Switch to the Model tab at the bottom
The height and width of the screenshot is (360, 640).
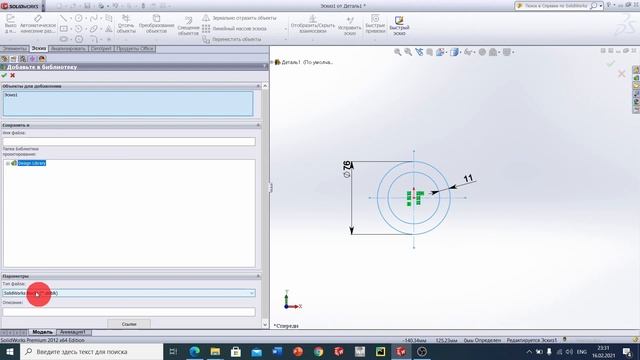pos(42,332)
